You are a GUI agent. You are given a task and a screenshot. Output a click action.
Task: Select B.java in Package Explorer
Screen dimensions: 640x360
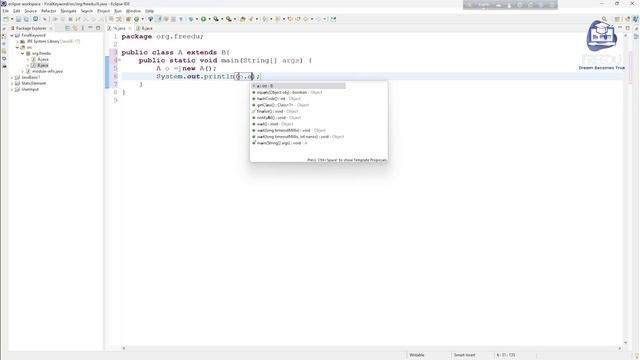point(40,65)
